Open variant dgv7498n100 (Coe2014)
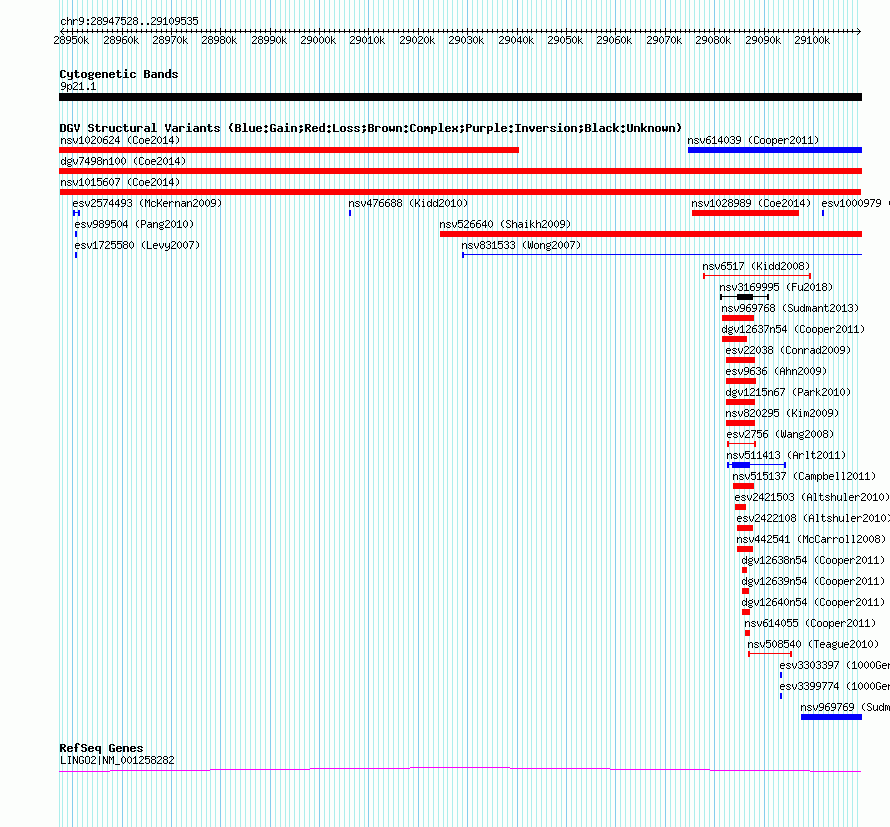Screen dimensions: 890x827 [x=123, y=161]
